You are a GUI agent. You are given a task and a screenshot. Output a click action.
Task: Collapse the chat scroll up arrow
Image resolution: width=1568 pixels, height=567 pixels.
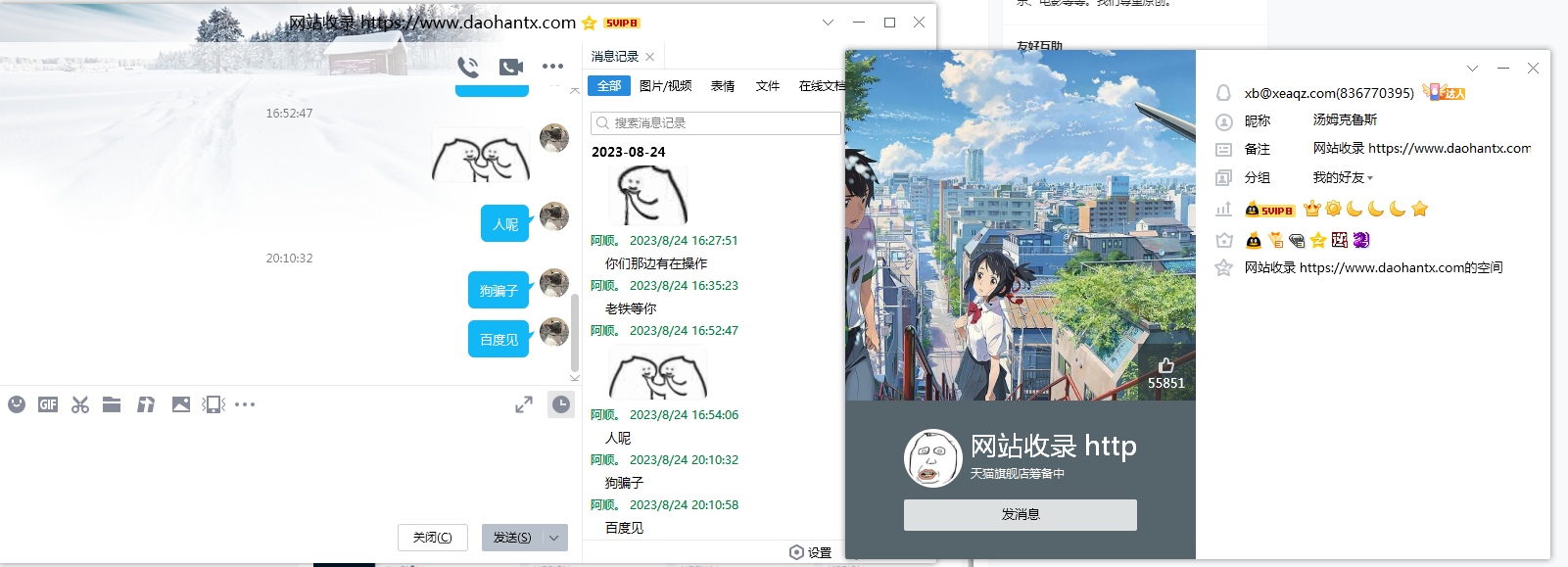click(575, 90)
